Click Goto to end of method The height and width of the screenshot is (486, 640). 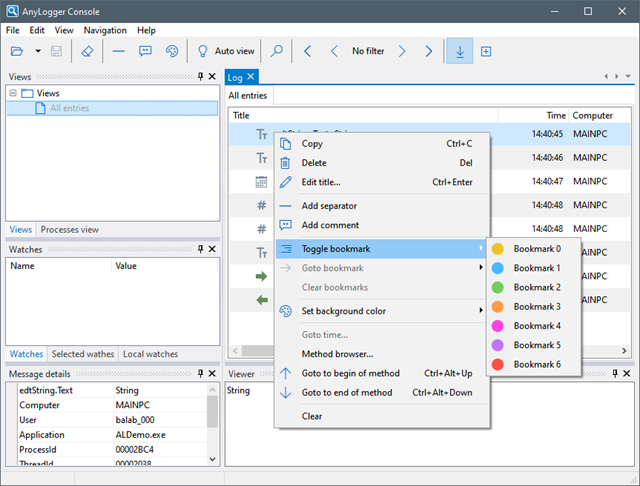coord(346,393)
